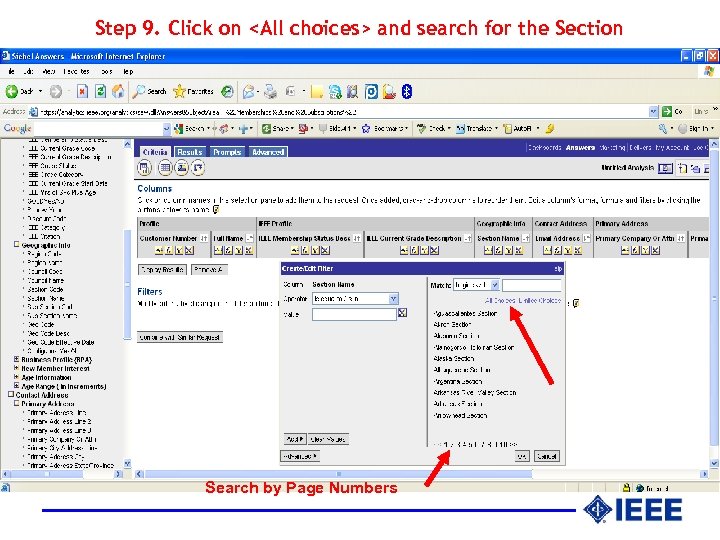Expand Age Range (In Increments) node

tap(17, 386)
